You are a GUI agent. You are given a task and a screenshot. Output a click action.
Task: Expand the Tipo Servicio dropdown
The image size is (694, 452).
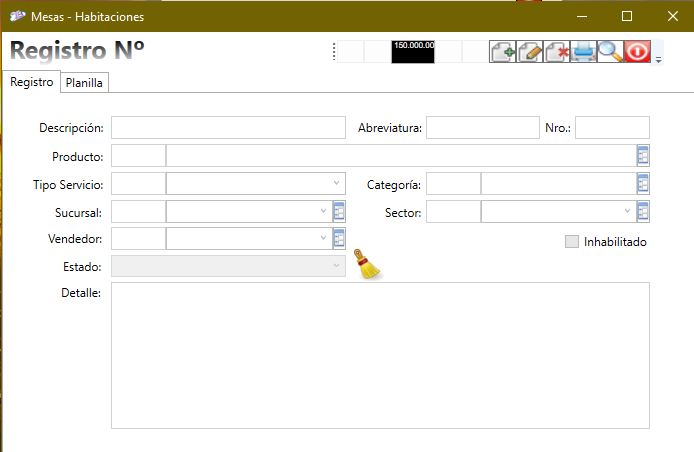(x=336, y=183)
